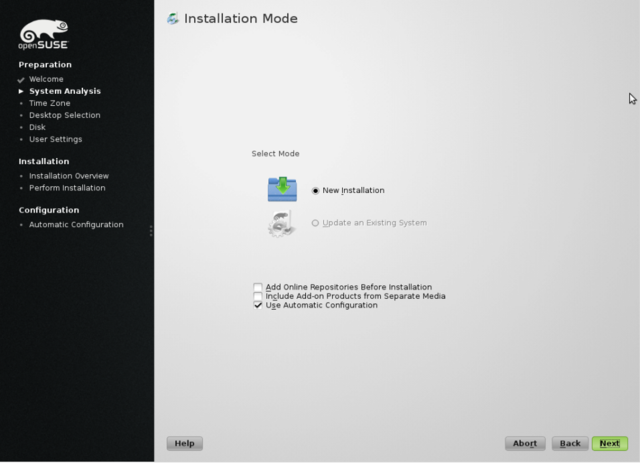Screen dimensions: 640x463
Task: Click the Configuration section heading
Action: click(49, 210)
